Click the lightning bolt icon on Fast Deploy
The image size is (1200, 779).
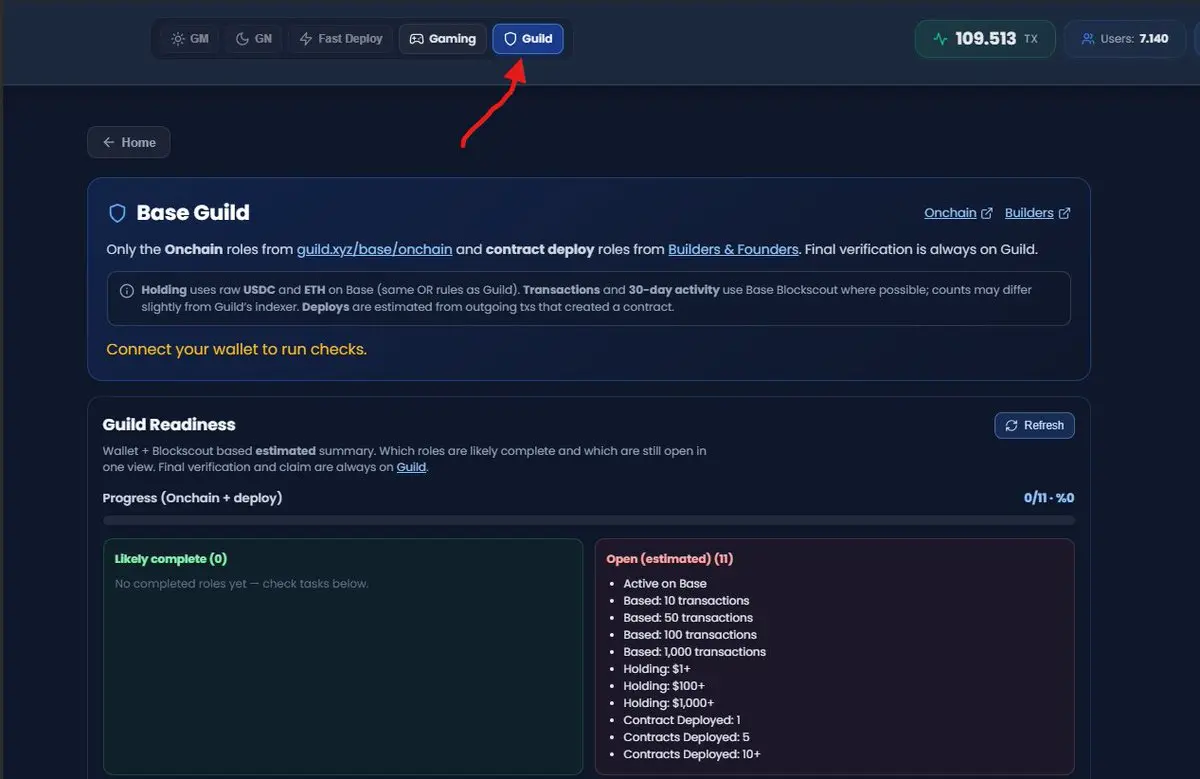click(x=306, y=39)
